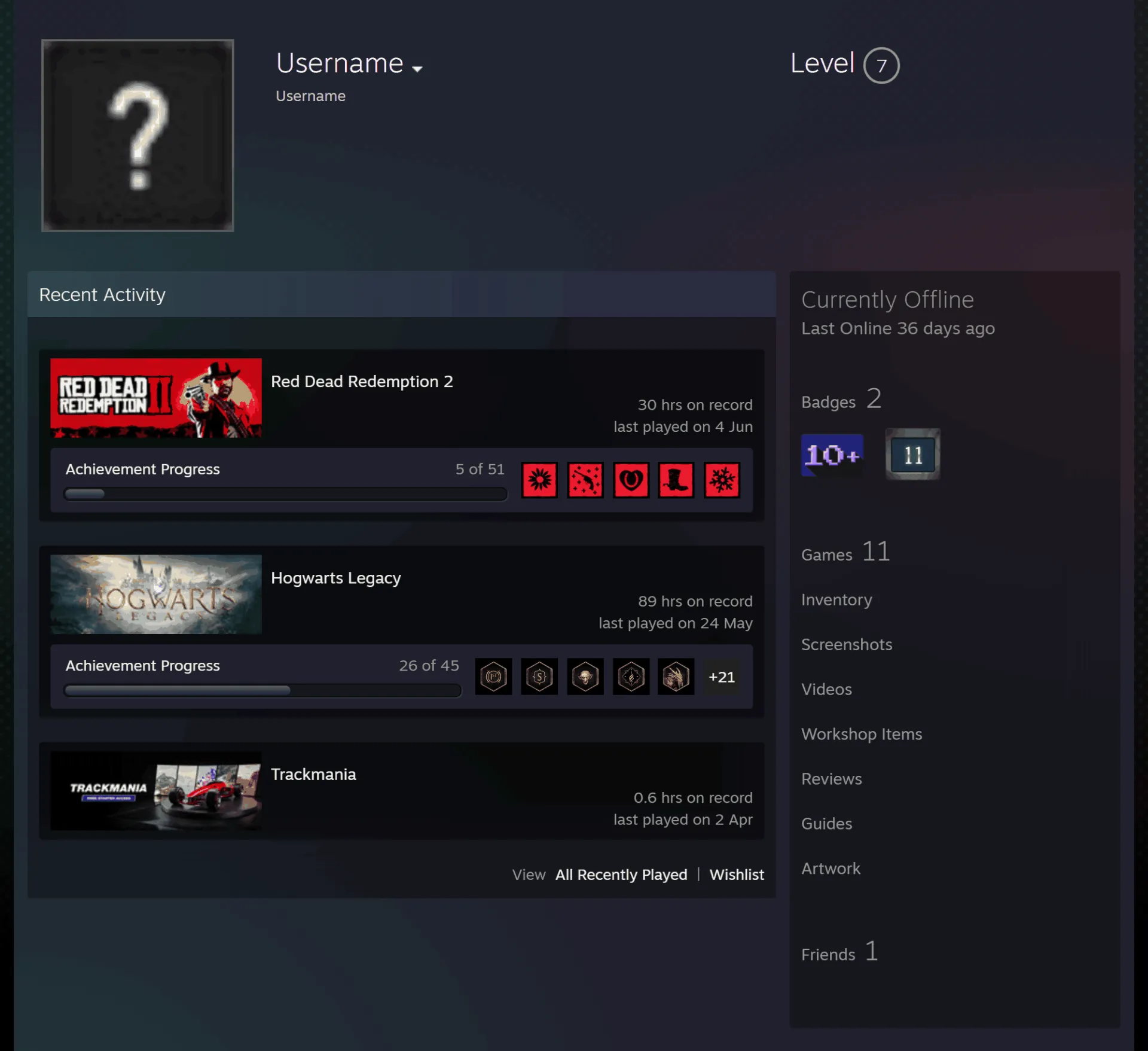Screen dimensions: 1148x1051
Task: Show the +21 more Hogwarts achievements
Action: pos(722,677)
